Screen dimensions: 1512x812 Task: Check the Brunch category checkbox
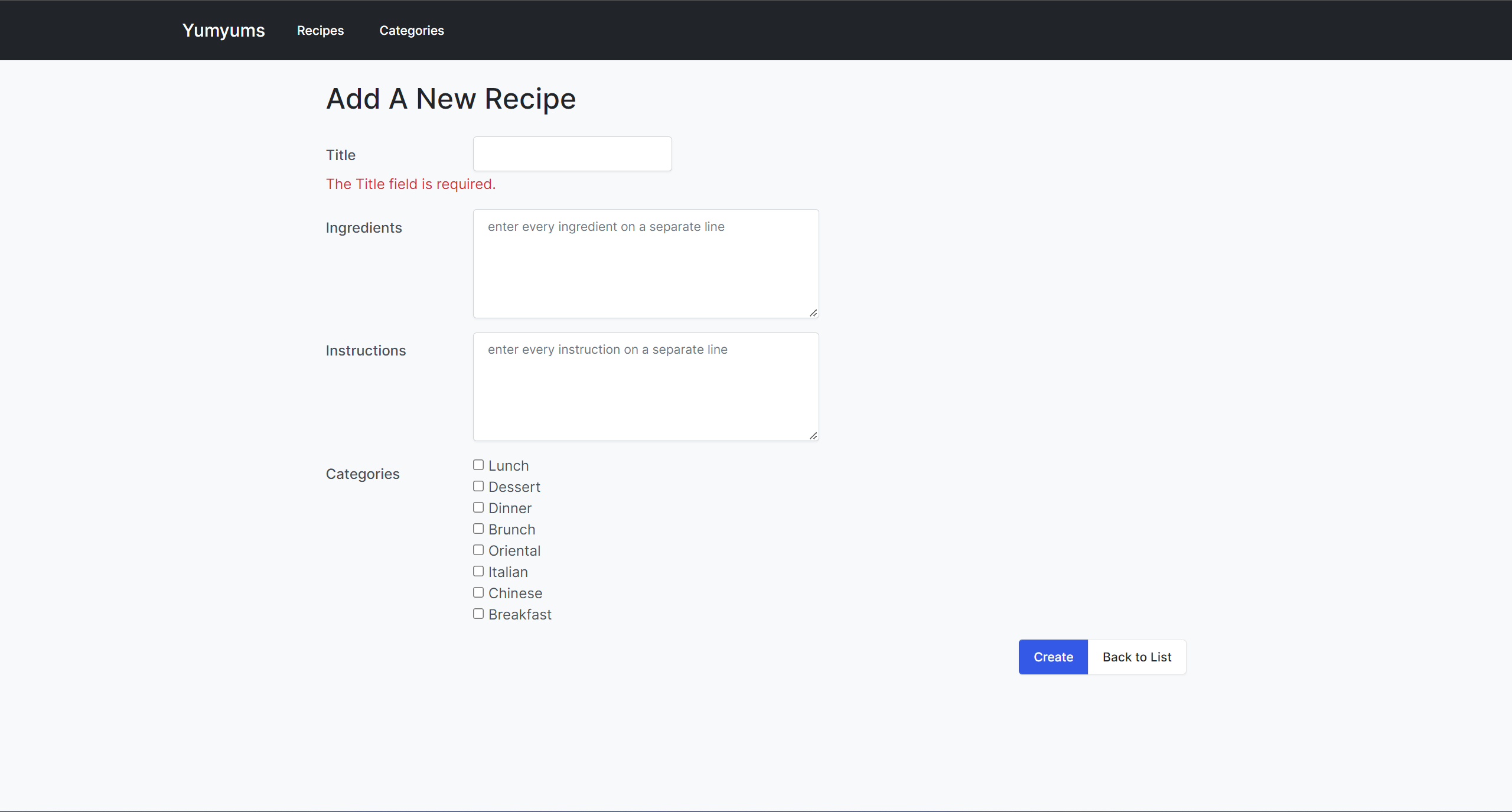point(478,529)
